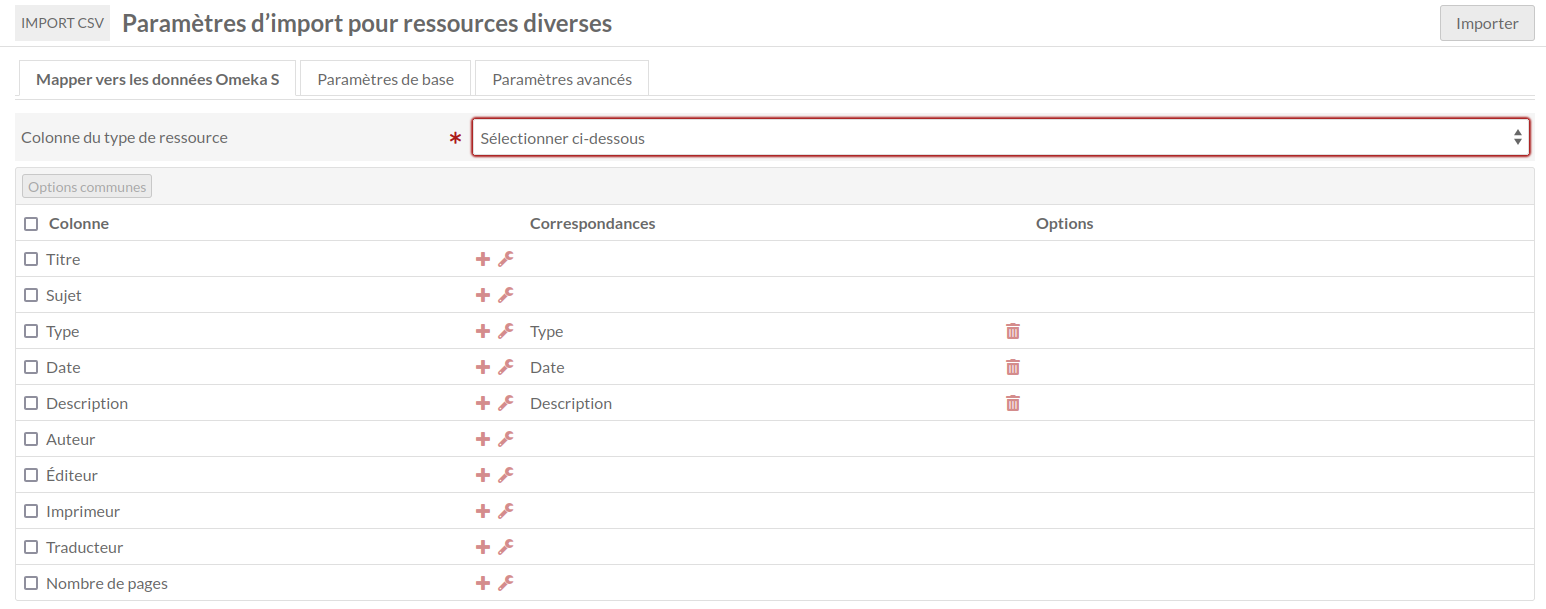Add a mapping for the Date row
Viewport: 1546px width, 609px height.
pyautogui.click(x=482, y=367)
